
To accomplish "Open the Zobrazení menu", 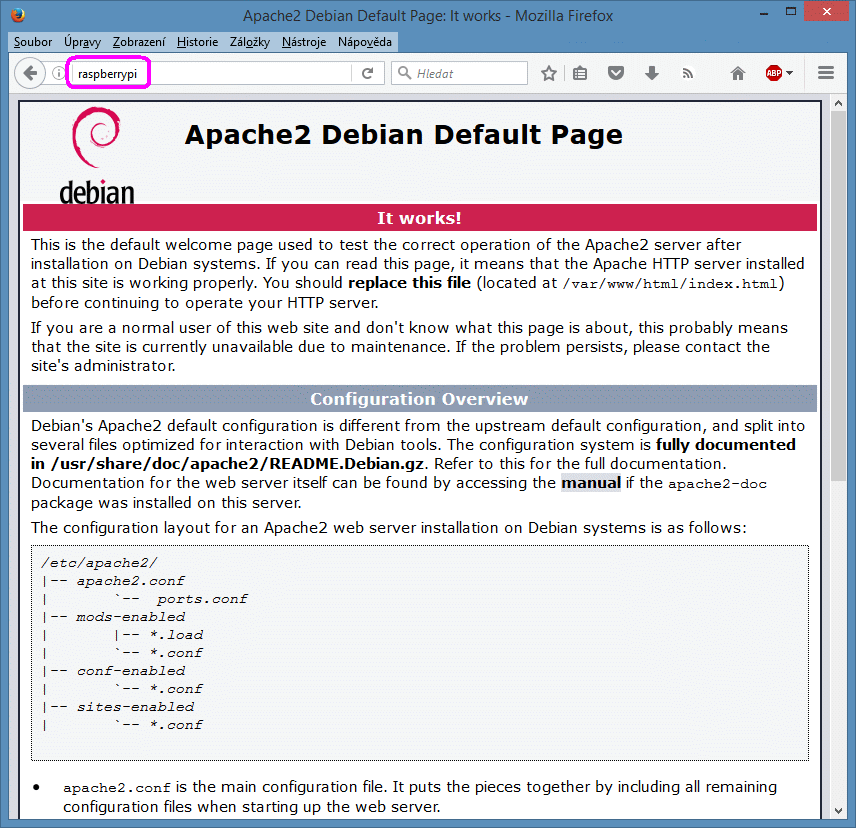I will tap(139, 42).
